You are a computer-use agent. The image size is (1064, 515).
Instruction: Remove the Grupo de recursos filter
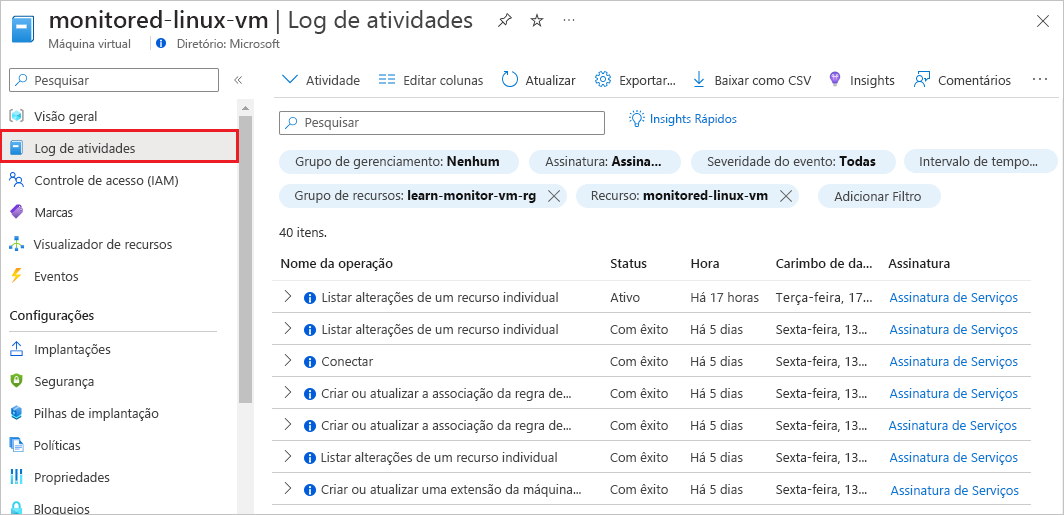(x=553, y=196)
